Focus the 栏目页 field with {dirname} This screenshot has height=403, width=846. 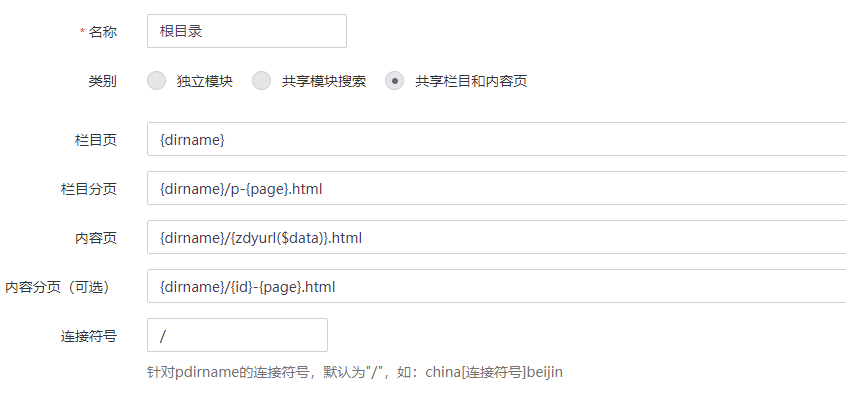click(496, 140)
